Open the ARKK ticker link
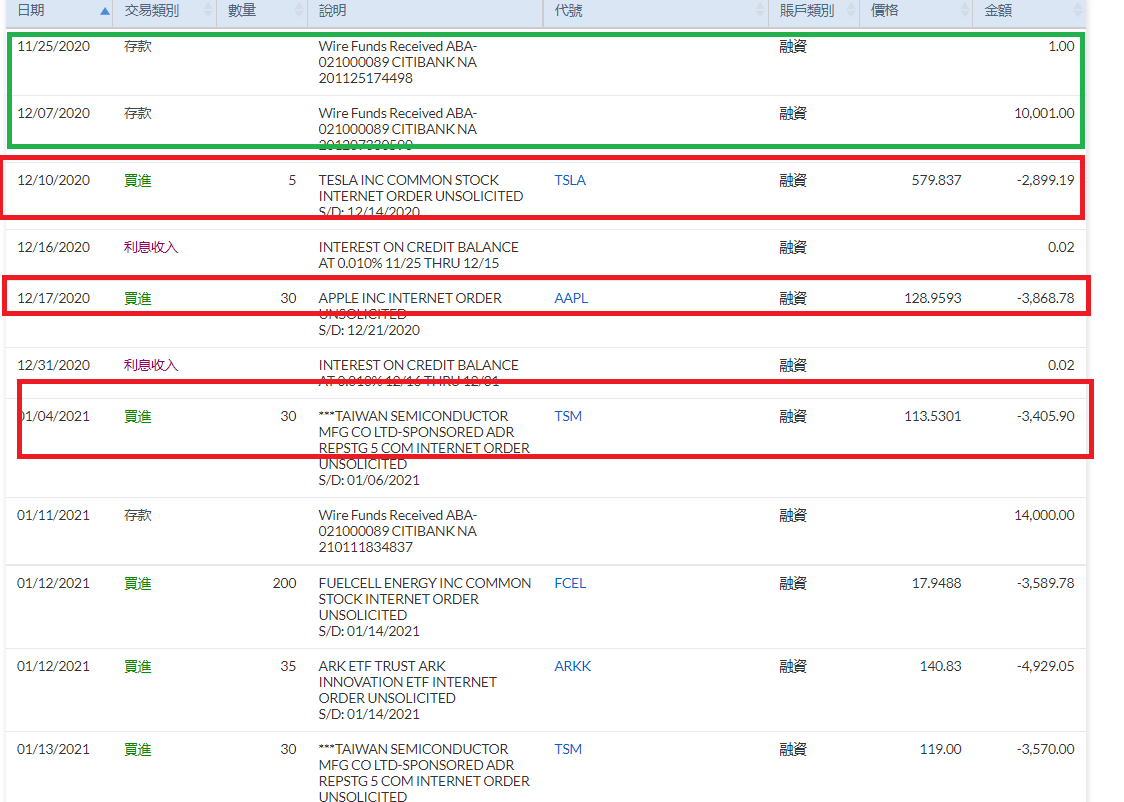This screenshot has width=1124, height=802. (x=573, y=667)
